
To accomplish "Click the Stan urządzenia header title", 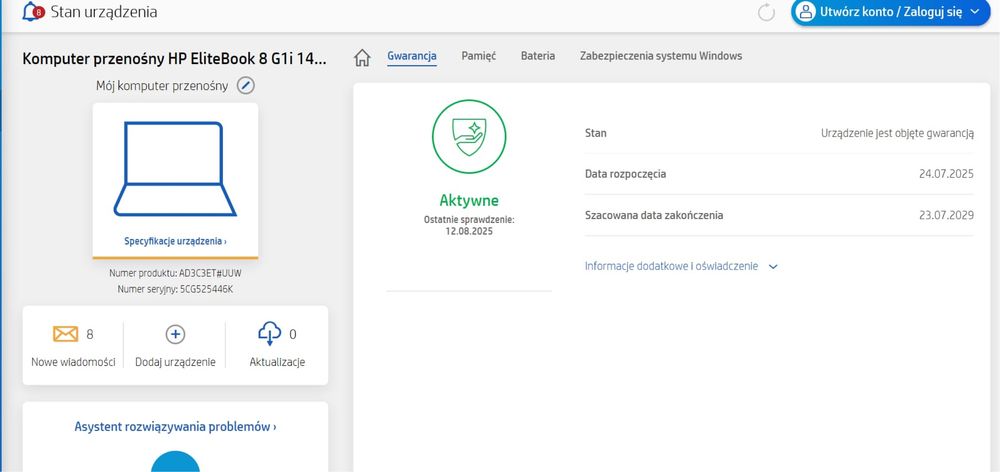I will point(103,11).
